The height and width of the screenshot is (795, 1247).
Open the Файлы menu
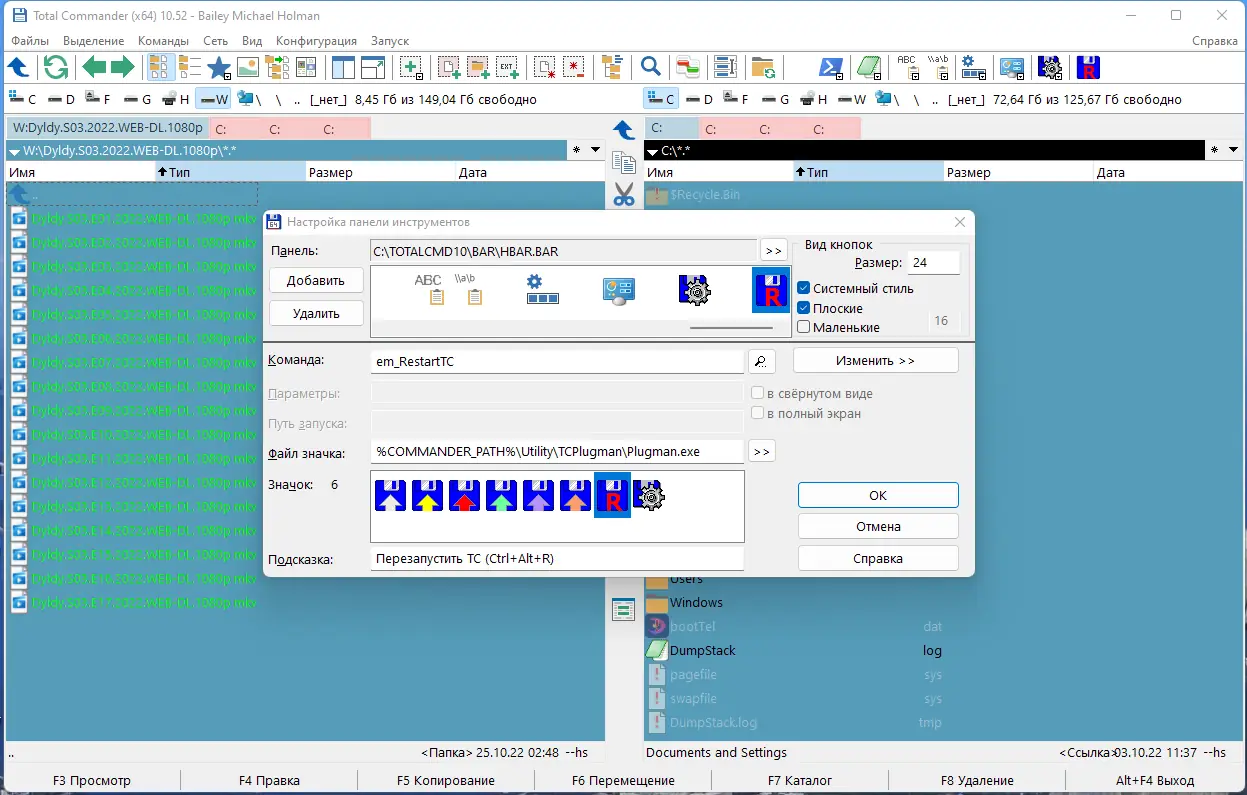tap(30, 41)
